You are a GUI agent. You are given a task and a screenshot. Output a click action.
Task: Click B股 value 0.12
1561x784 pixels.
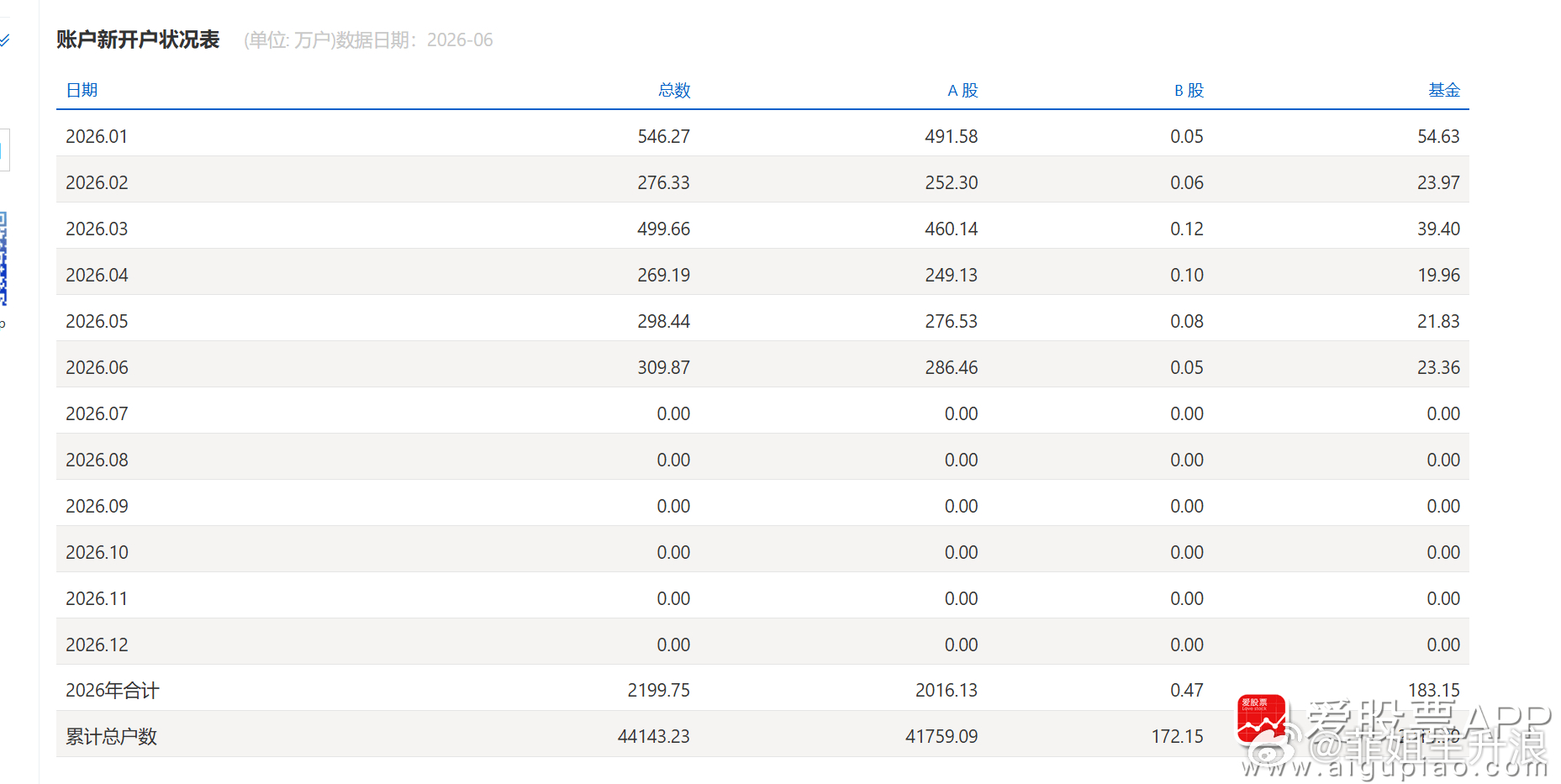[1187, 229]
